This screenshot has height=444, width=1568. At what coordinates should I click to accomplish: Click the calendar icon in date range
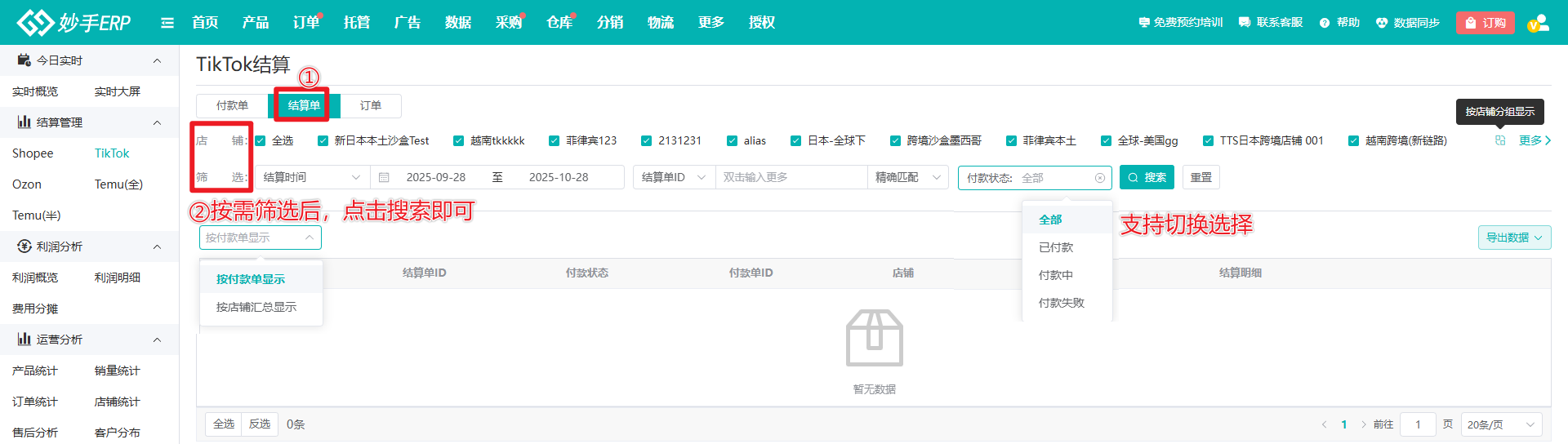point(384,177)
